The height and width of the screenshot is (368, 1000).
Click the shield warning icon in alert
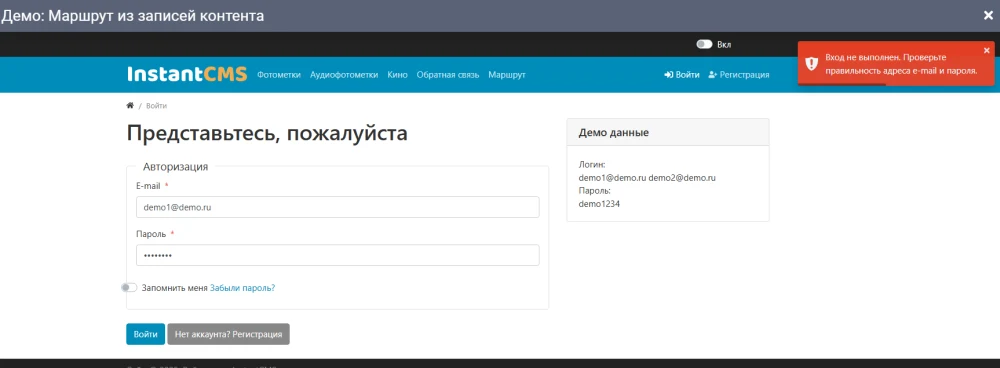pos(811,63)
